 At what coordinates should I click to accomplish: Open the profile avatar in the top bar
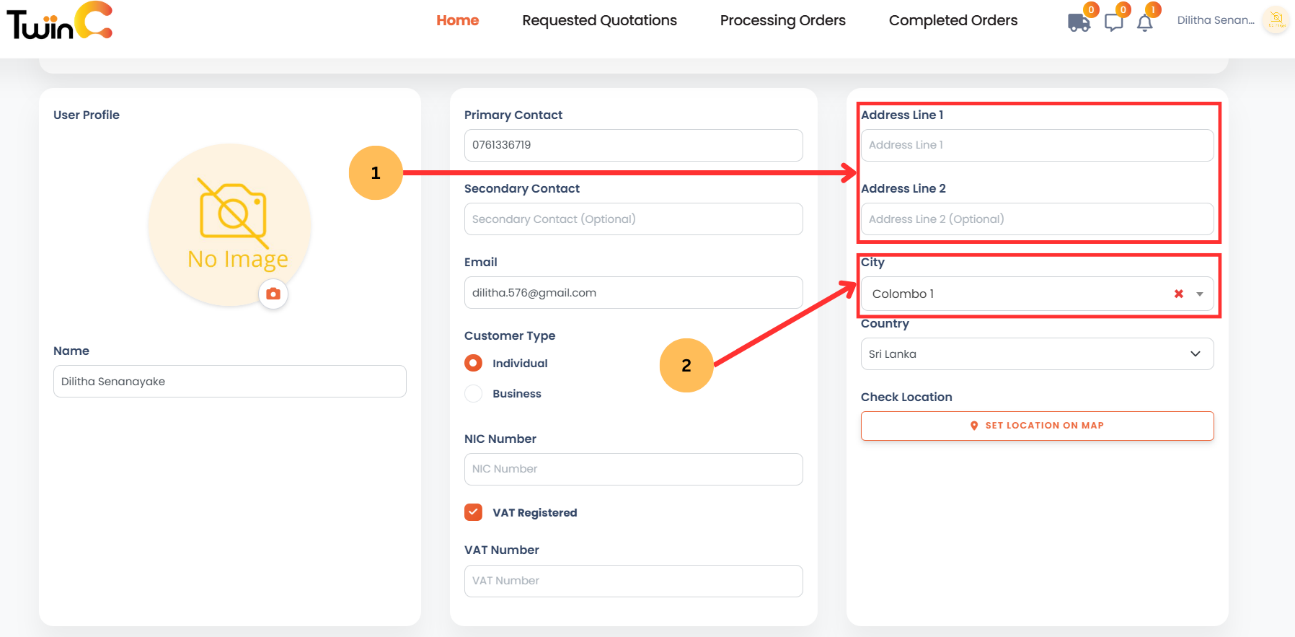tap(1276, 20)
